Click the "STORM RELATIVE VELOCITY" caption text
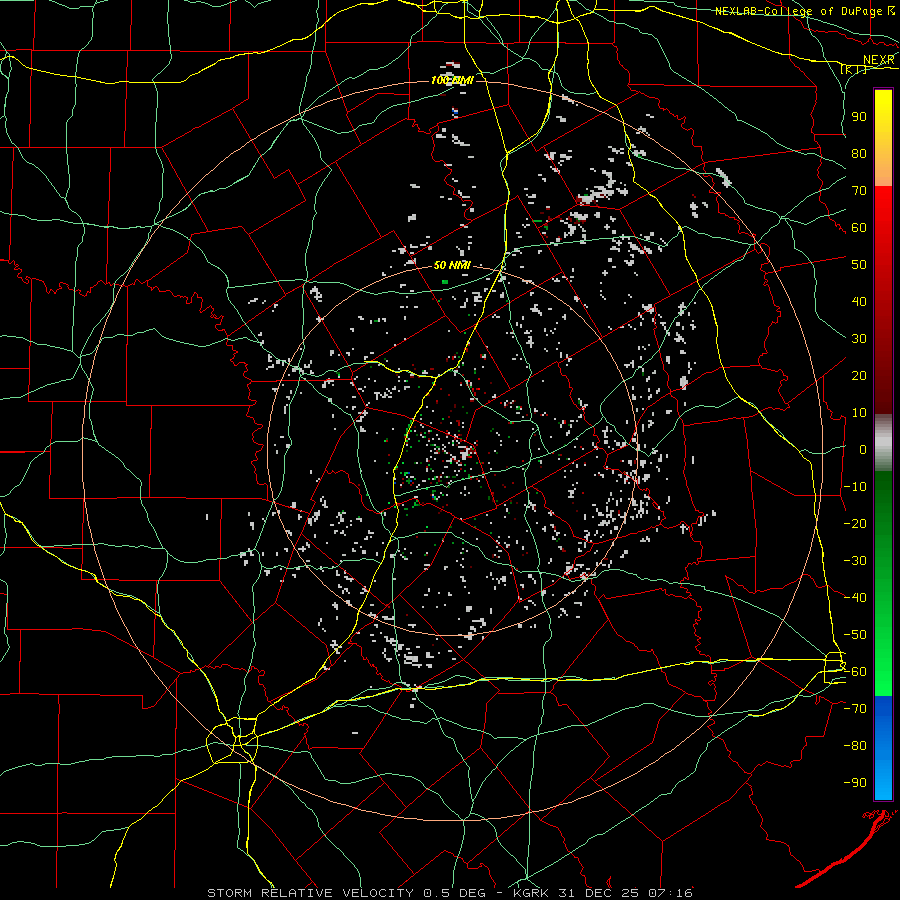Image resolution: width=900 pixels, height=900 pixels. pyautogui.click(x=309, y=893)
